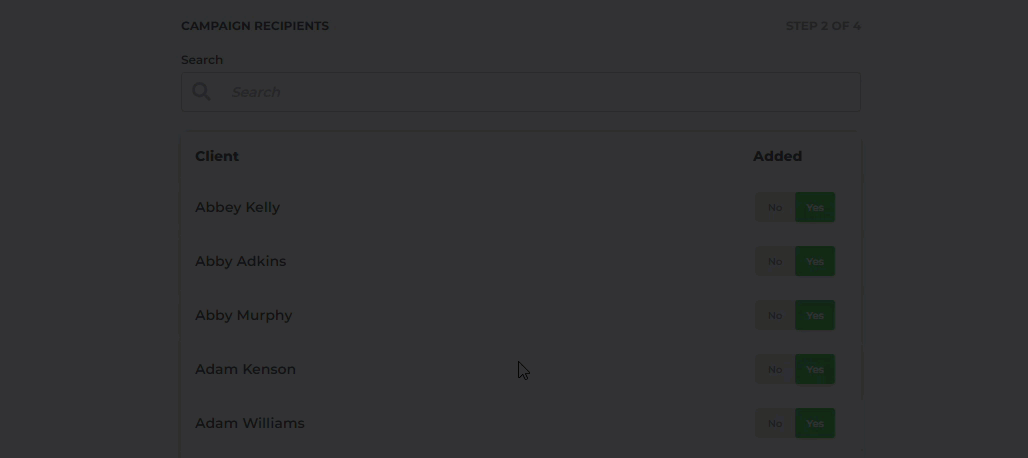Click the Added column header
This screenshot has width=1028, height=458.
click(778, 156)
